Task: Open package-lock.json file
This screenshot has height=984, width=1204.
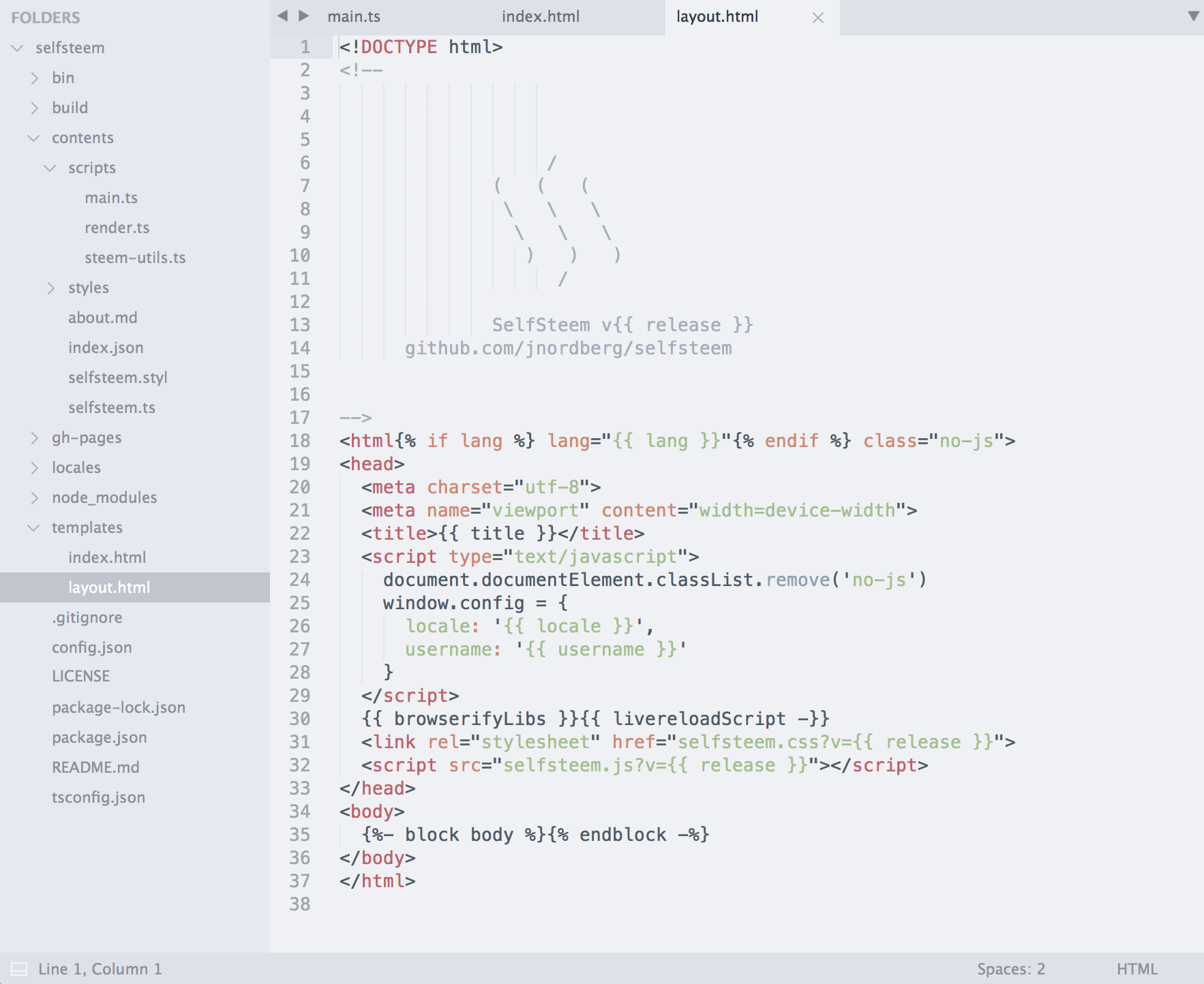Action: pyautogui.click(x=119, y=707)
